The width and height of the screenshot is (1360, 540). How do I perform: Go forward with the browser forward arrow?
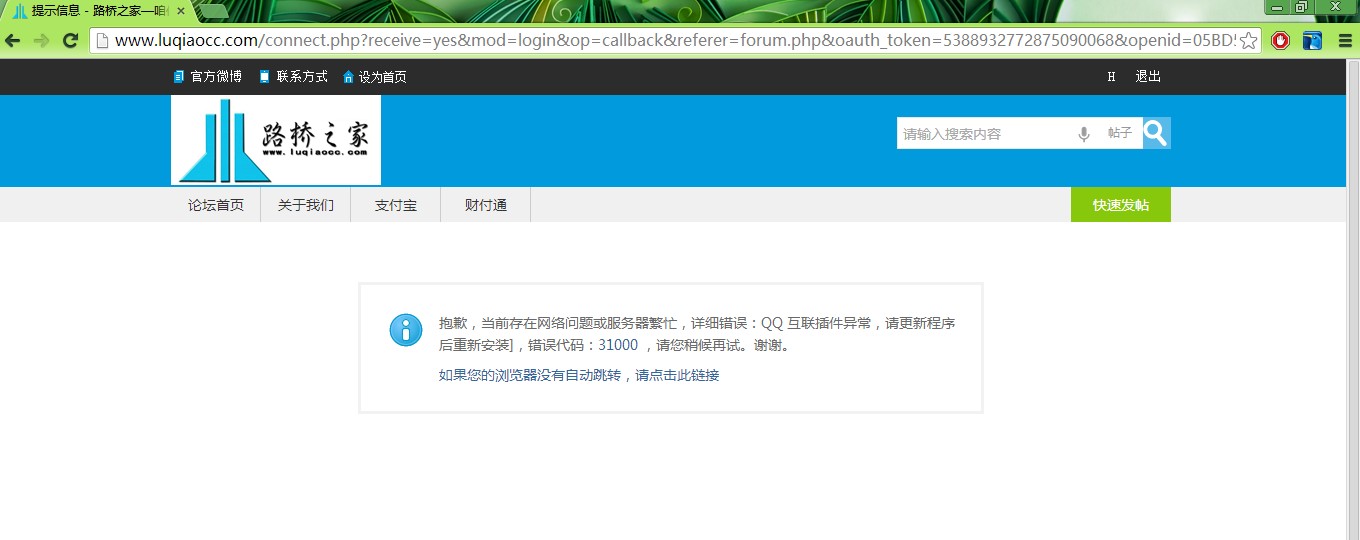pos(41,41)
